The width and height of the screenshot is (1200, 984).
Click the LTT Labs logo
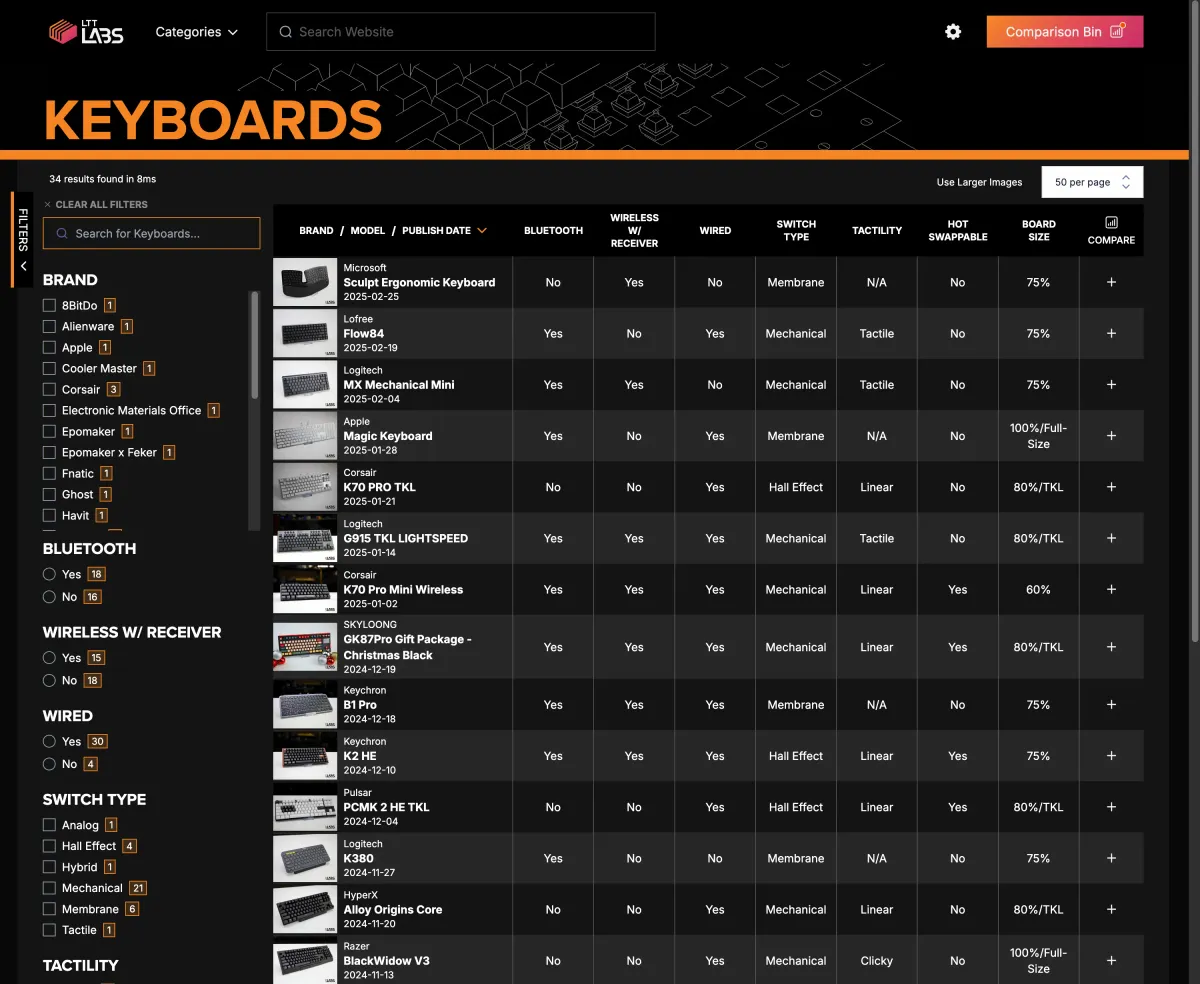[x=86, y=32]
